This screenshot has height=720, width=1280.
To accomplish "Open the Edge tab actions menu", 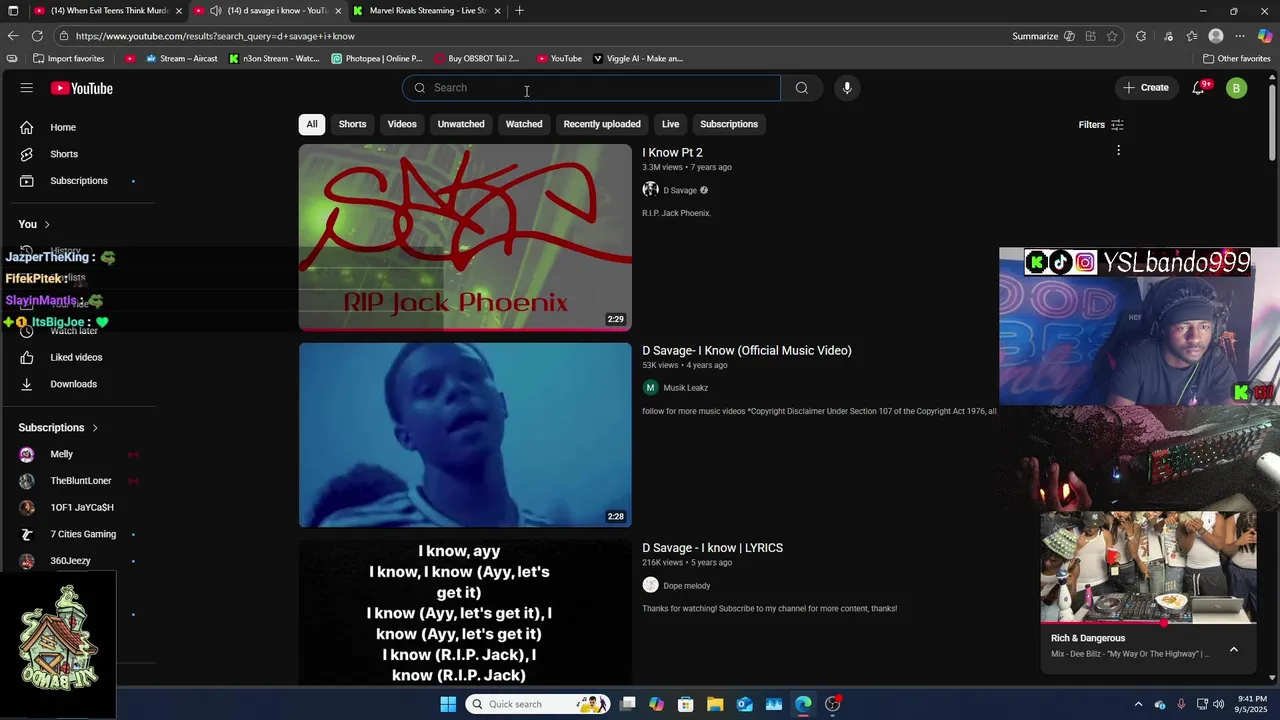I will click(13, 11).
